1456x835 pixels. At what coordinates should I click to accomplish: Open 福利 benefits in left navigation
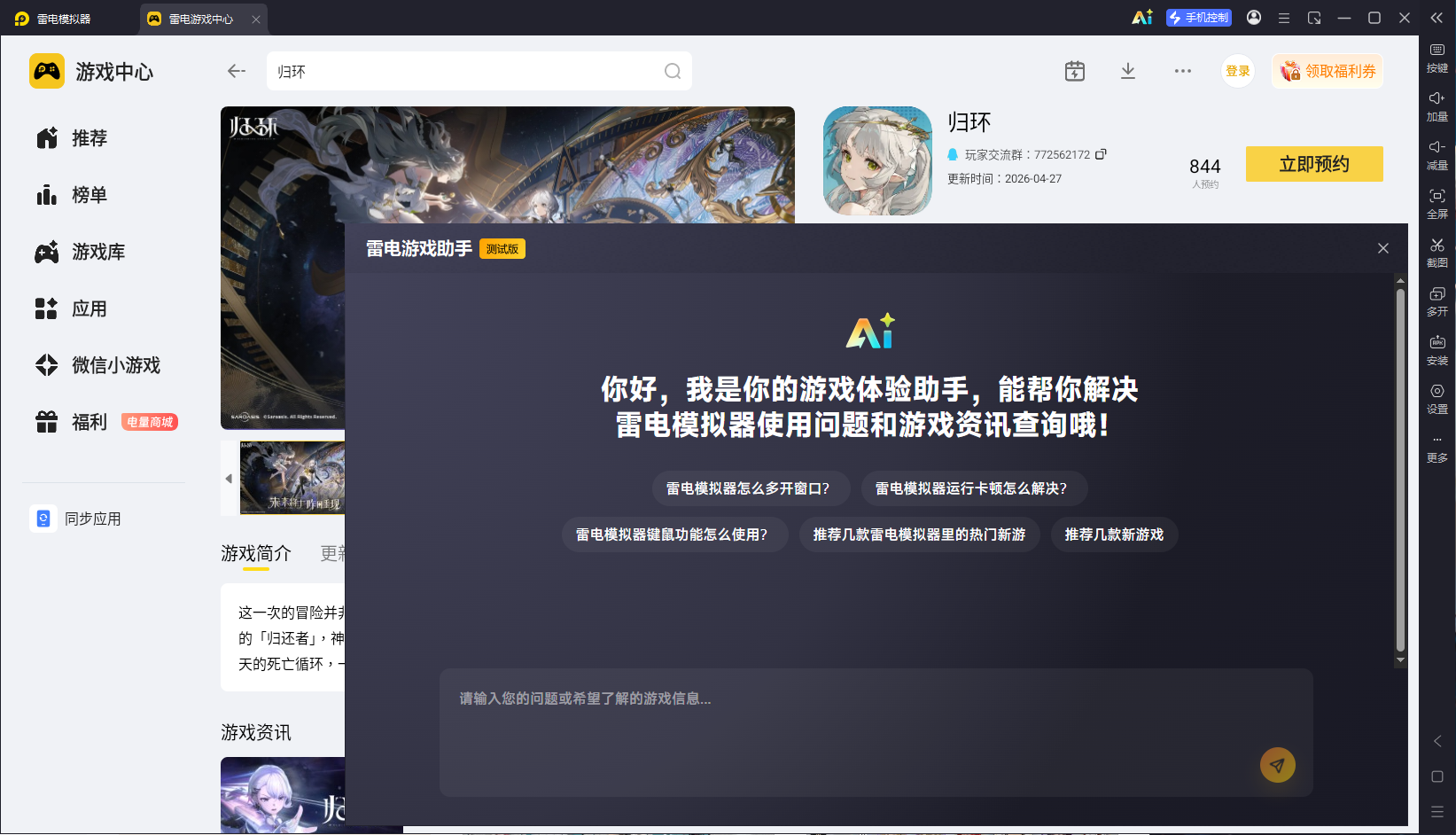point(71,422)
